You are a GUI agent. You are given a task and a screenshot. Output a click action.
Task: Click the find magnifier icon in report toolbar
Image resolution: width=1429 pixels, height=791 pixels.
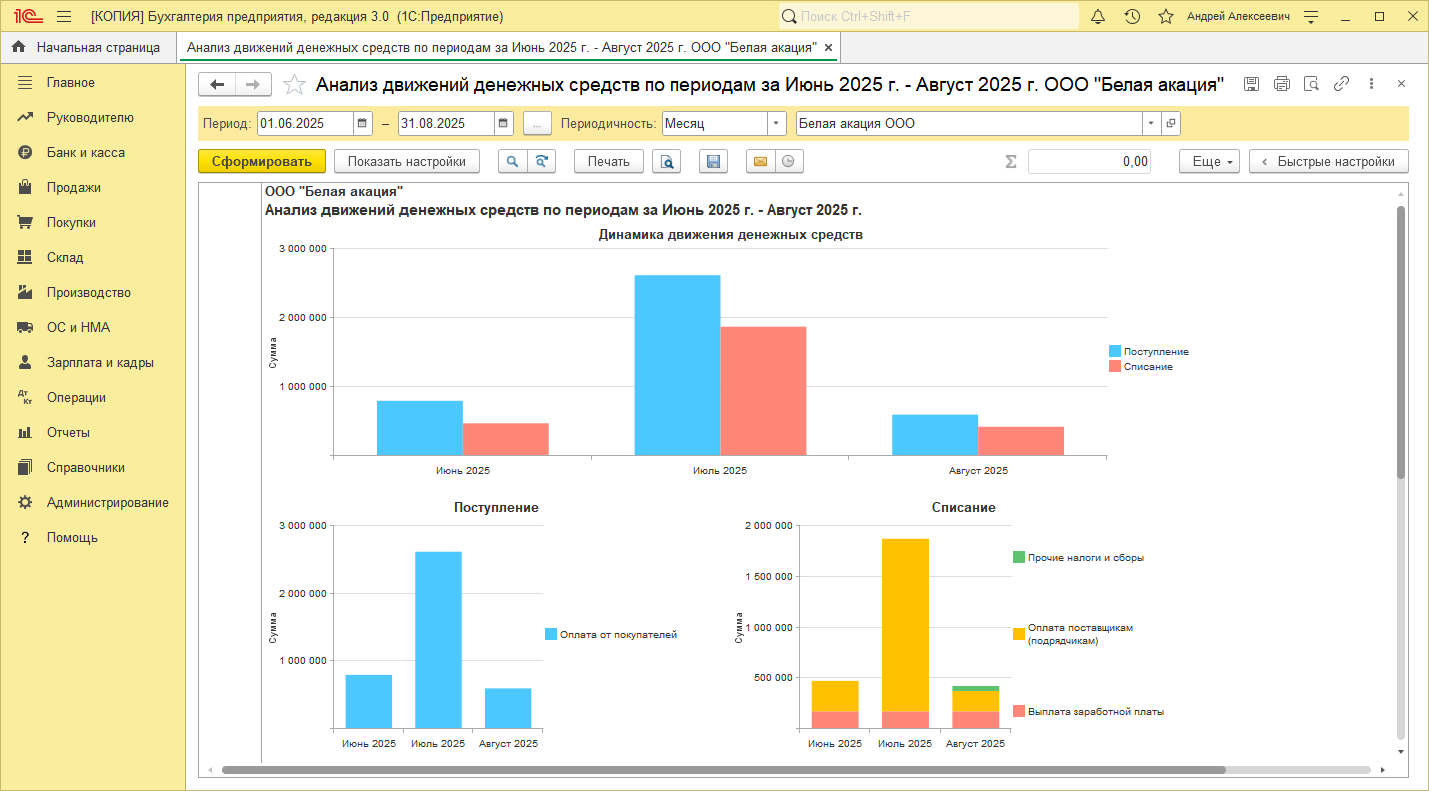512,161
